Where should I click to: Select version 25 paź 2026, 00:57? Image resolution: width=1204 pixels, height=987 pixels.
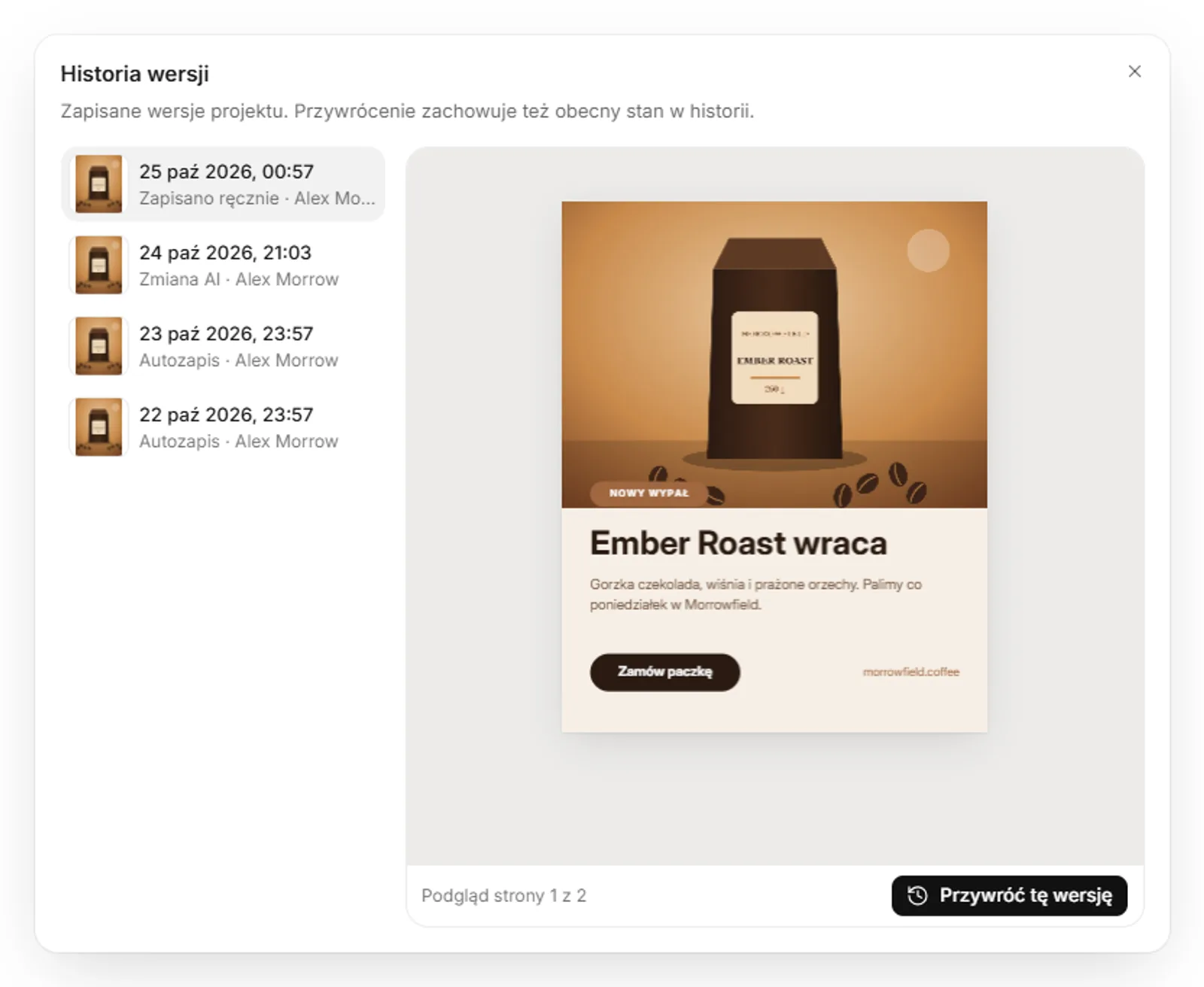223,184
